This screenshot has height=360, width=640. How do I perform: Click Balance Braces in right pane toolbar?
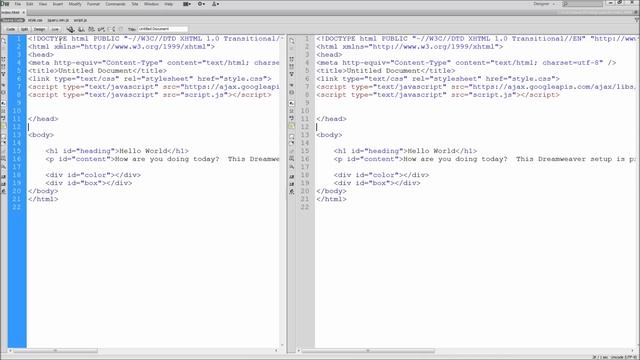[291, 93]
